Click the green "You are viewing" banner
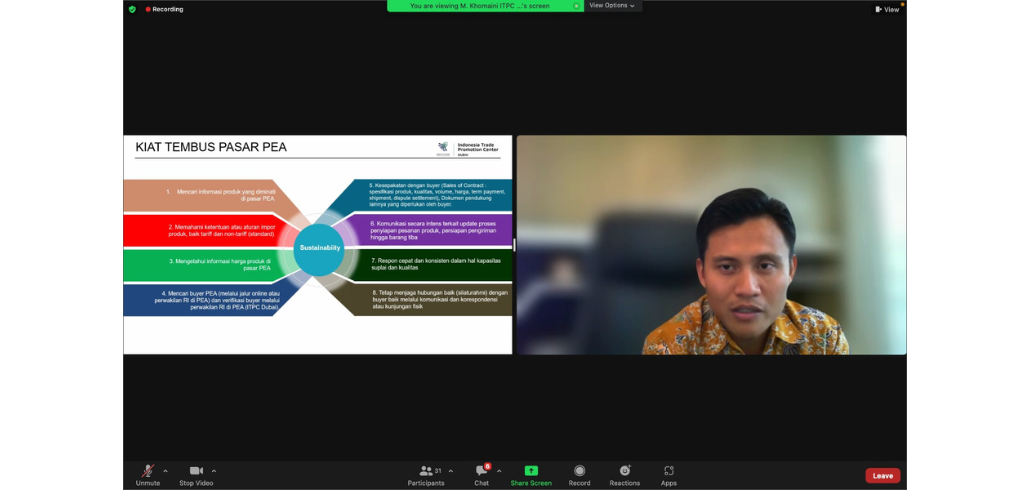This screenshot has width=1030, height=490. (x=480, y=5)
